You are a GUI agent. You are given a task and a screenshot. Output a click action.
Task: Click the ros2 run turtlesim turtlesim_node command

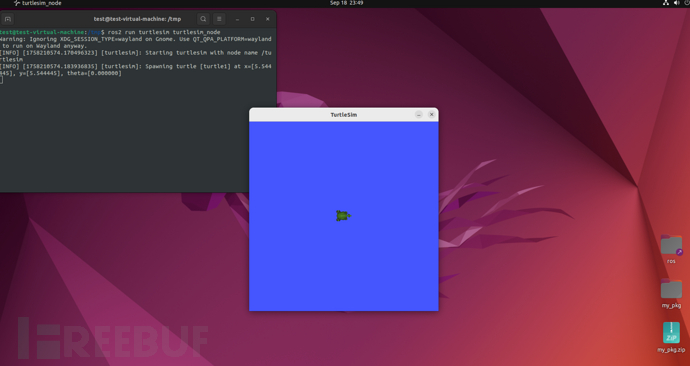point(164,33)
